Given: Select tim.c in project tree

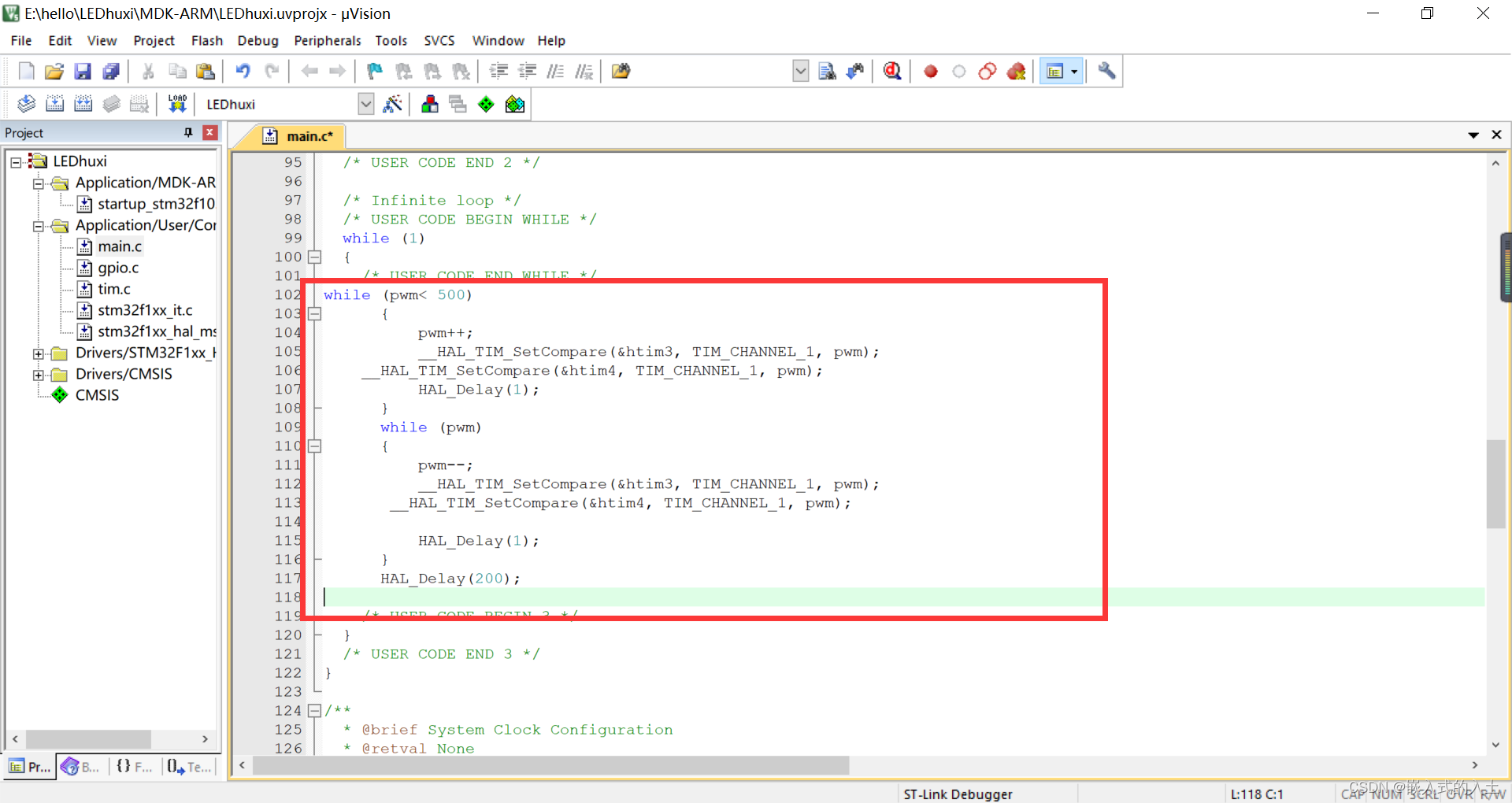Looking at the screenshot, I should [x=114, y=289].
